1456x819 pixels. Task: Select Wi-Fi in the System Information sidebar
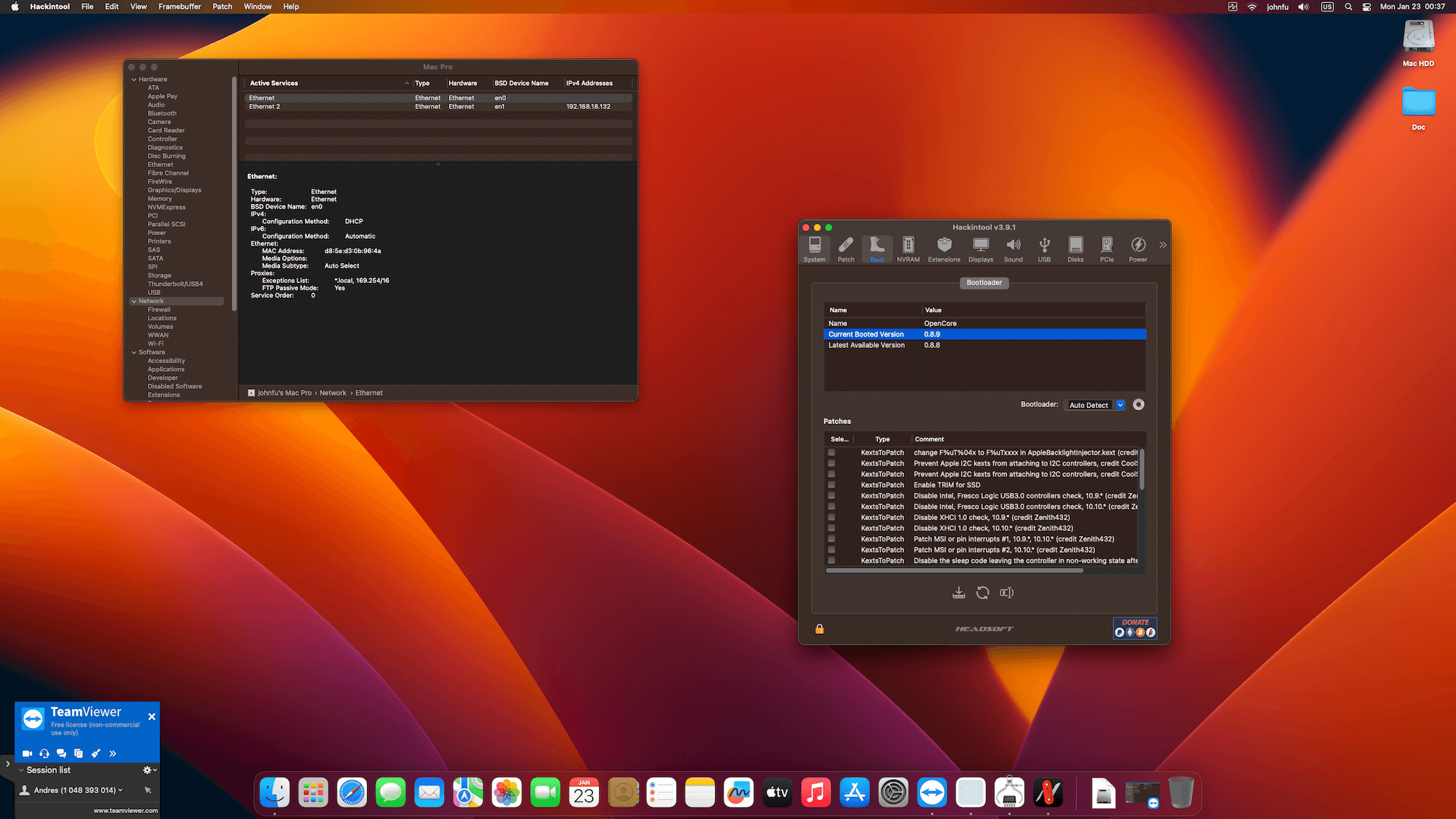click(155, 343)
